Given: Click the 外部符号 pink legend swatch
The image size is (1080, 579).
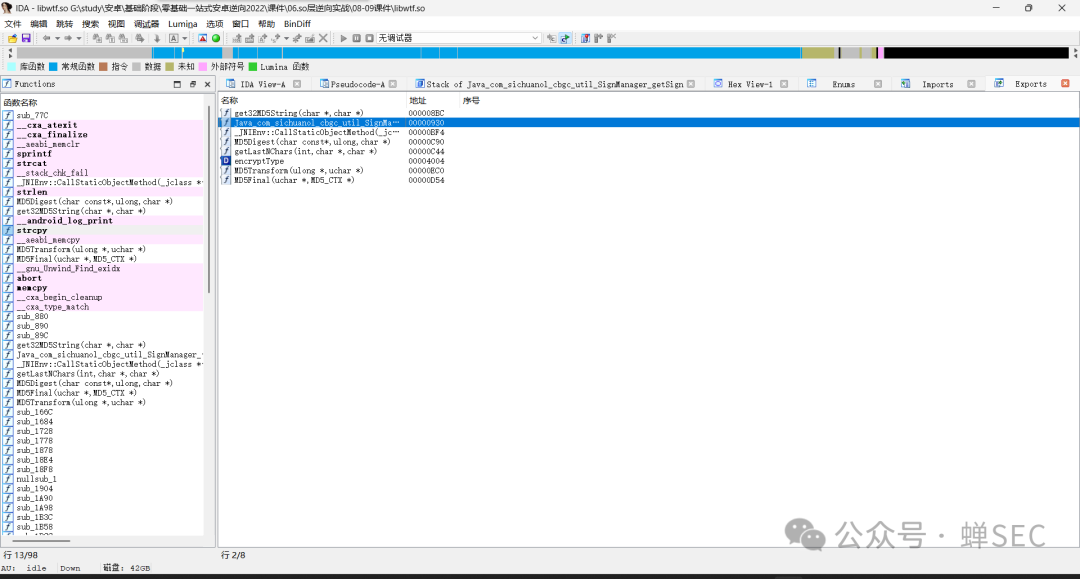Looking at the screenshot, I should point(202,67).
